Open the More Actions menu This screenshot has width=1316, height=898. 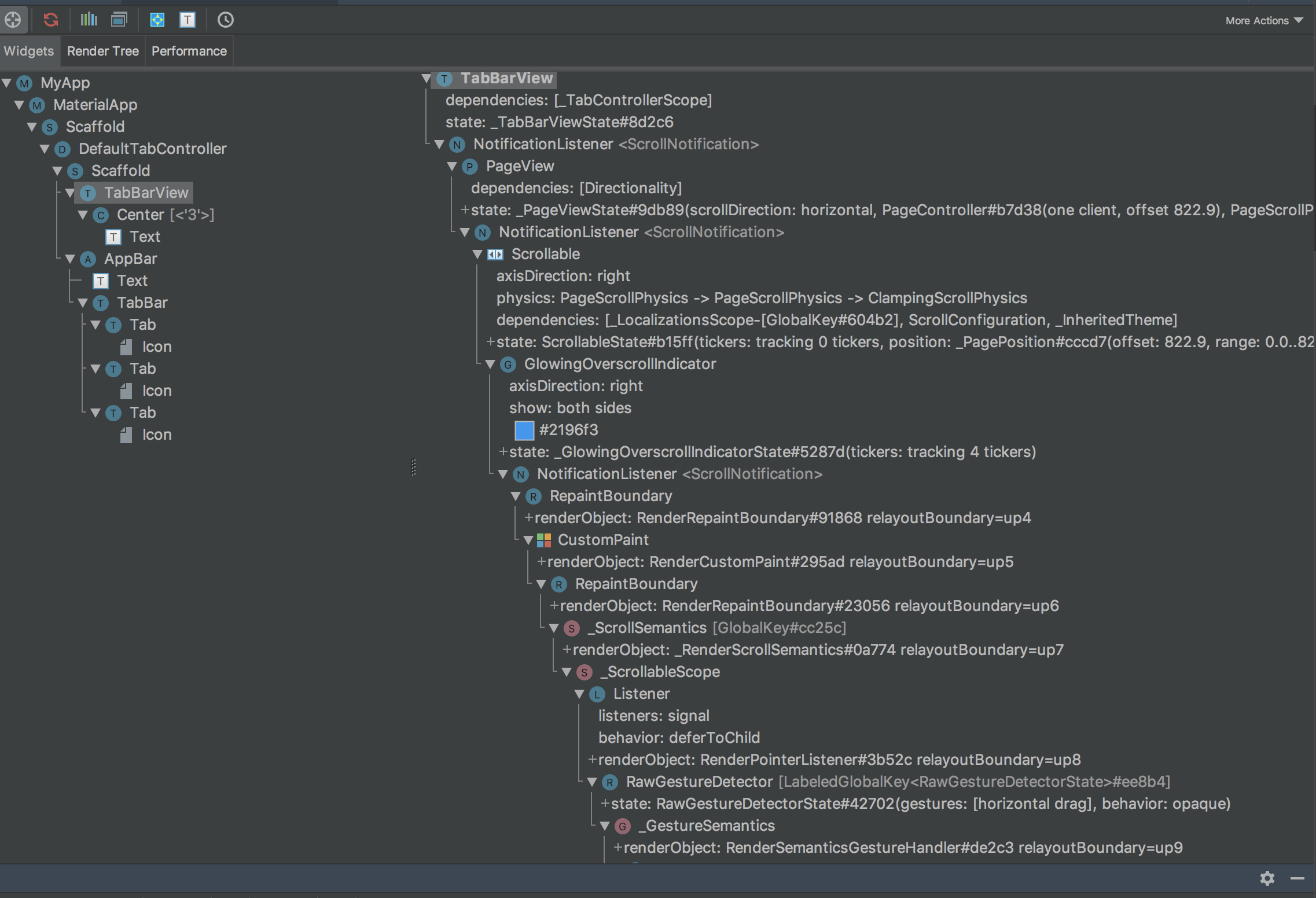click(x=1262, y=20)
